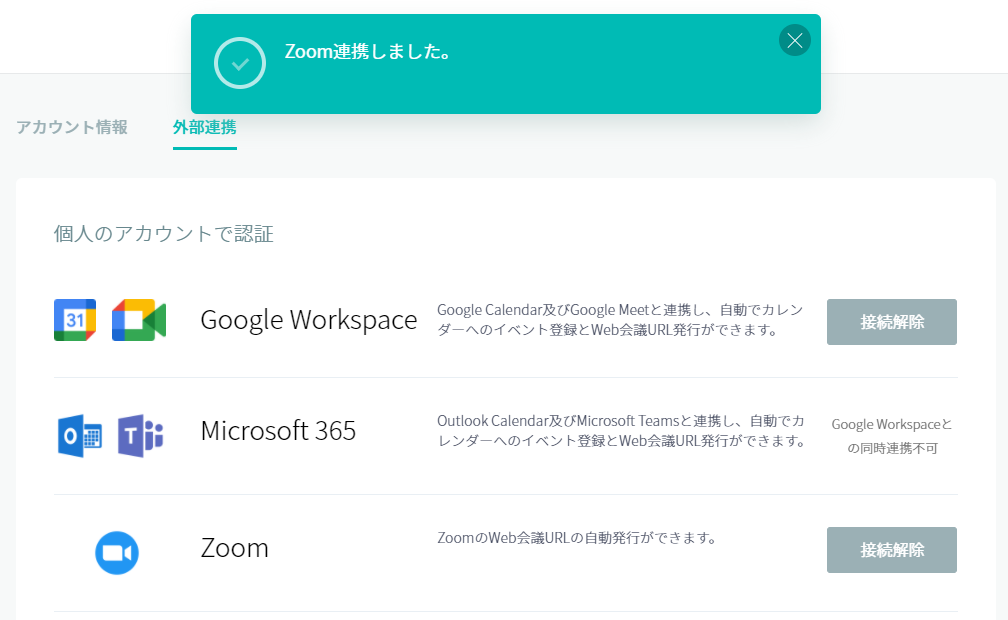Viewport: 1008px width, 620px height.
Task: Click the Outlook Calendar icon
Action: pos(80,436)
